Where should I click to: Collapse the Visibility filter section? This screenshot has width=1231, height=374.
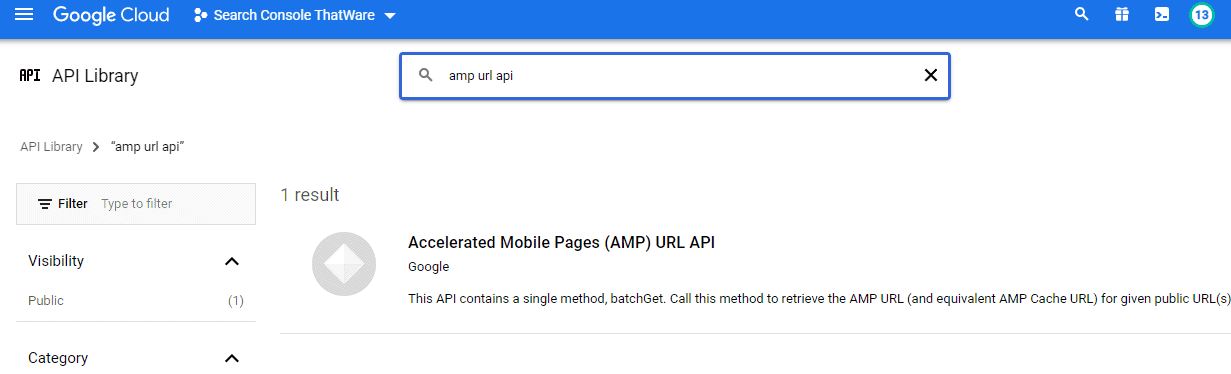coord(232,262)
